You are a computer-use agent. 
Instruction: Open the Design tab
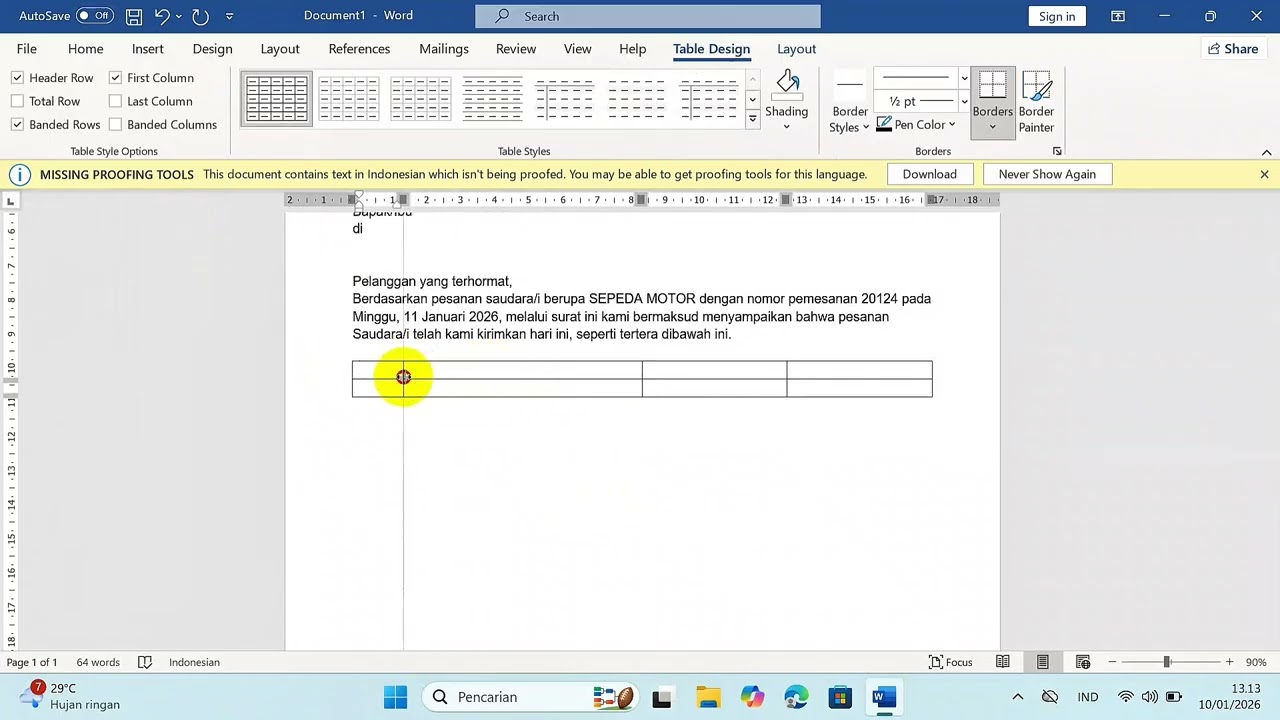pyautogui.click(x=212, y=49)
